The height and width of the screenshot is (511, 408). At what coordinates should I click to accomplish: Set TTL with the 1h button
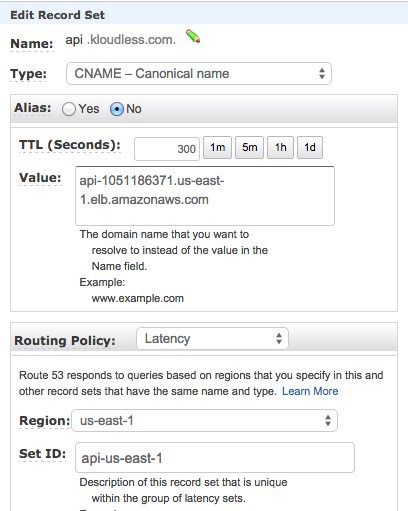point(280,147)
